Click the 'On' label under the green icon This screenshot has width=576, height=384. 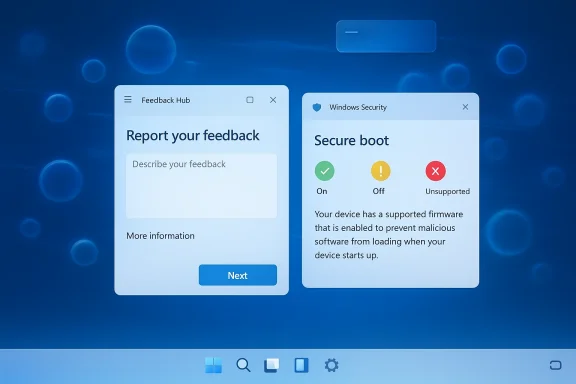[322, 191]
